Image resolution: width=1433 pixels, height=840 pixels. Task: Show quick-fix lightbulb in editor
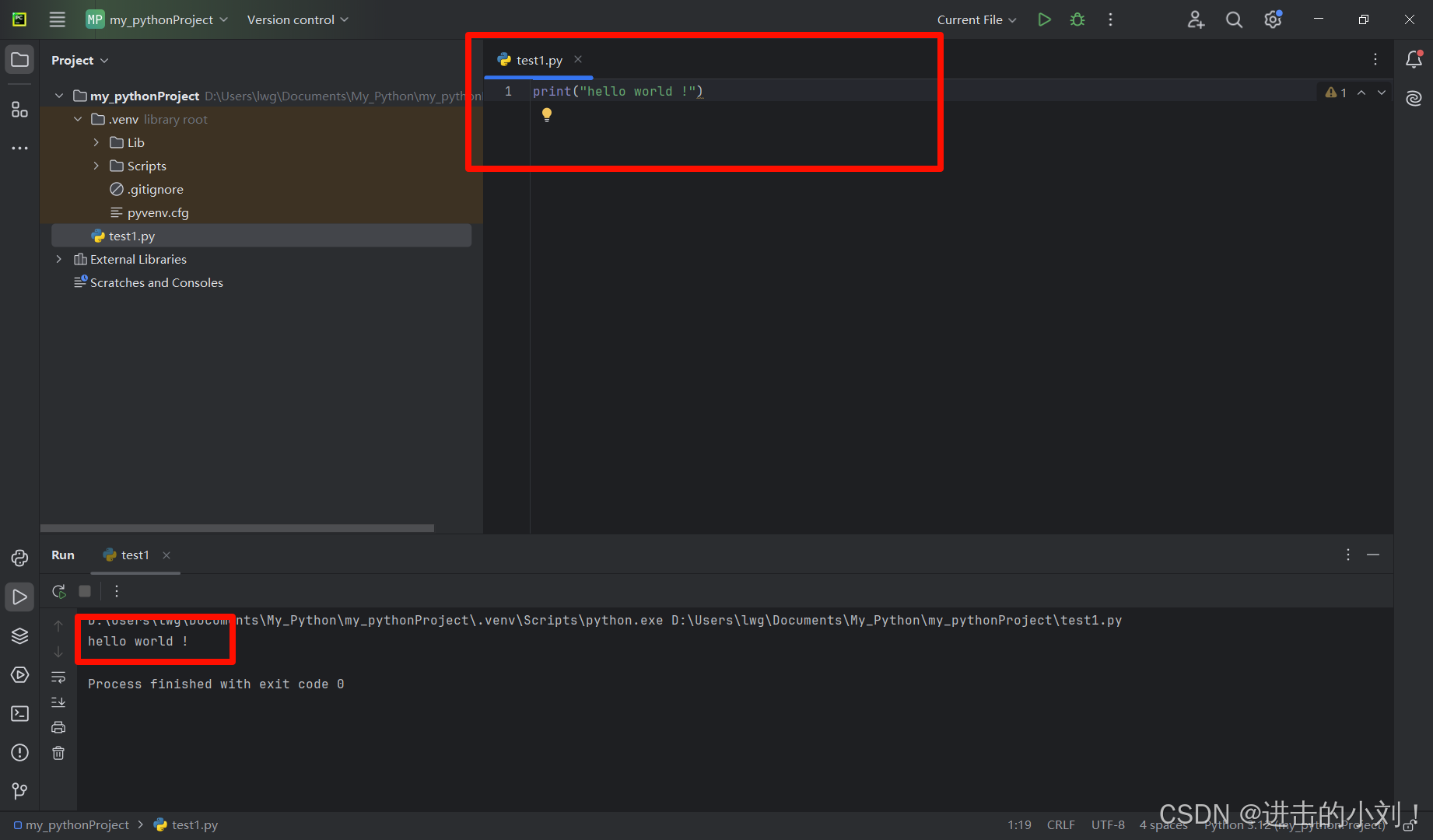coord(547,115)
